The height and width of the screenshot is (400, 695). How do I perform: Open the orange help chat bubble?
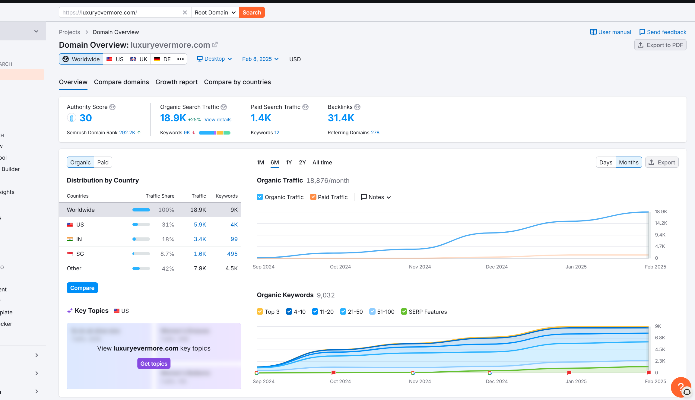pyautogui.click(x=680, y=387)
